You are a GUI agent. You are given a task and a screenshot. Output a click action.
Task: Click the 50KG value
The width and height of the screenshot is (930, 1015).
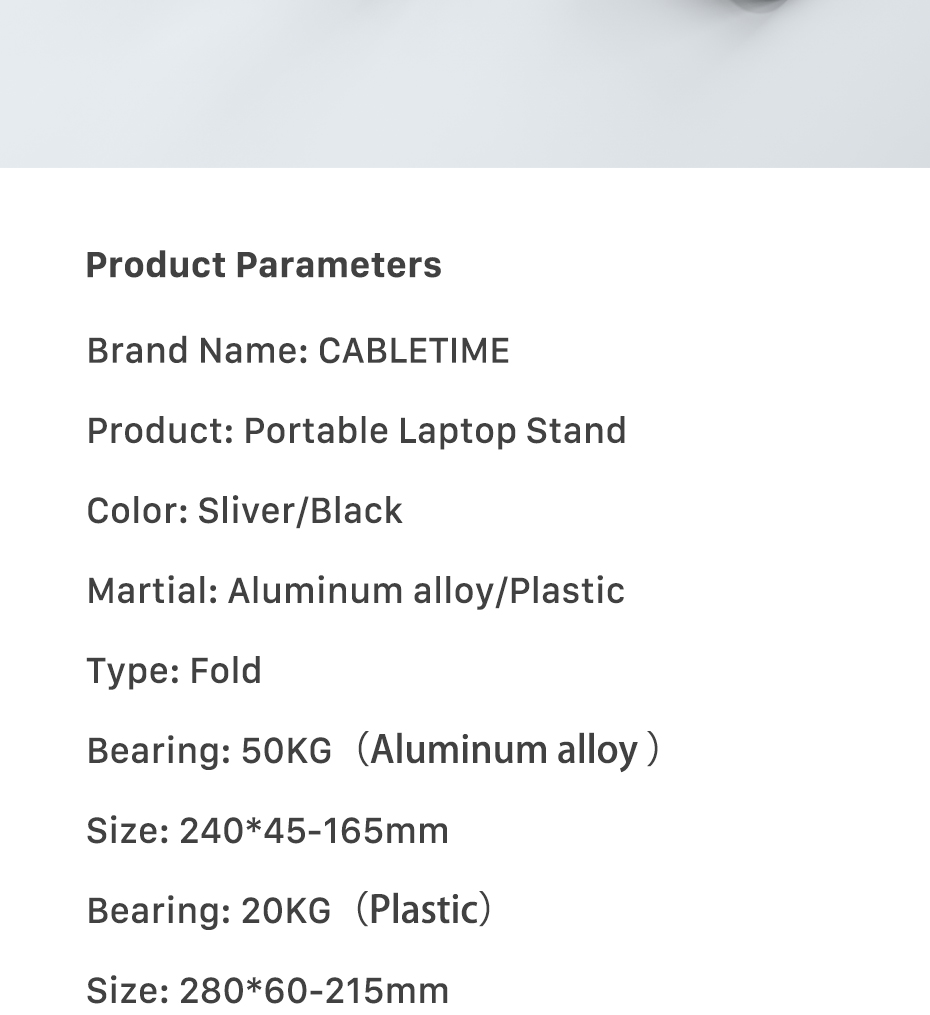coord(286,751)
